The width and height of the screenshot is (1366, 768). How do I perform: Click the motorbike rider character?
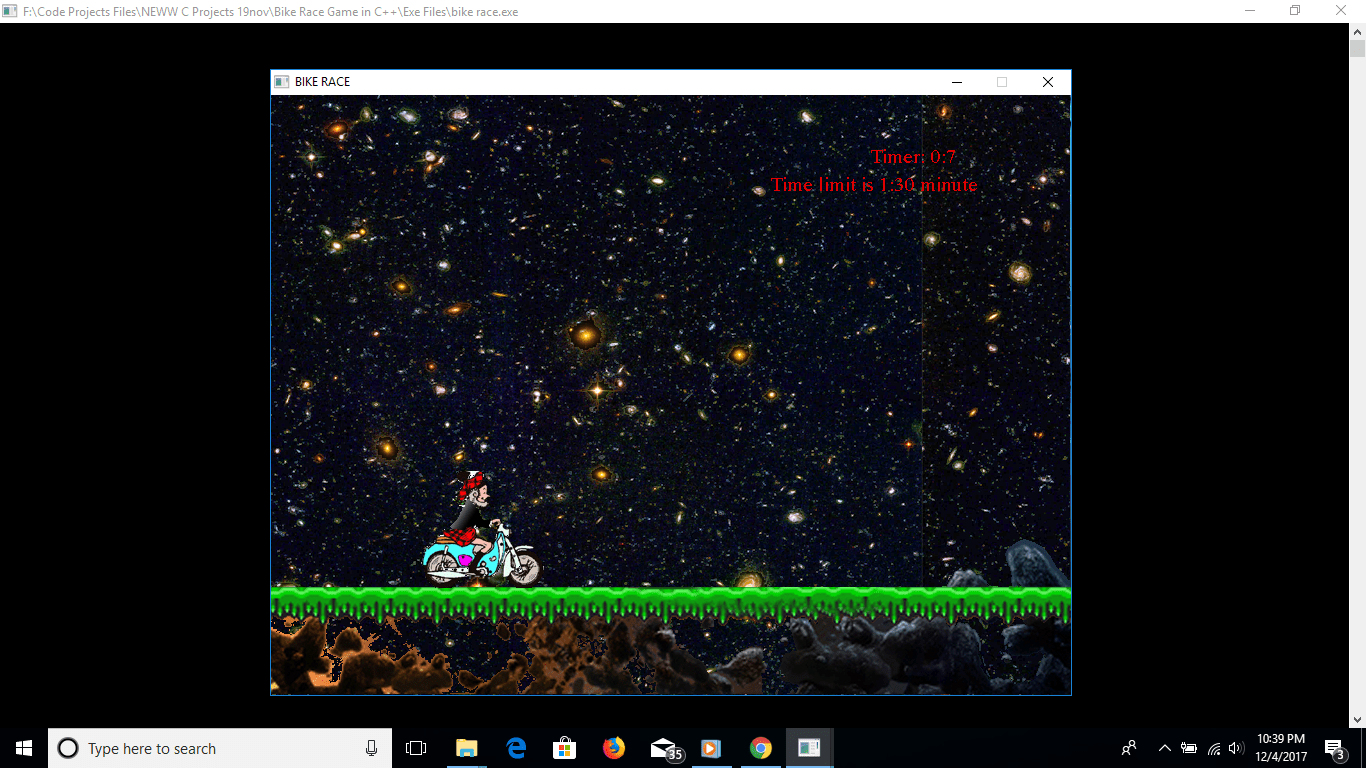(482, 530)
